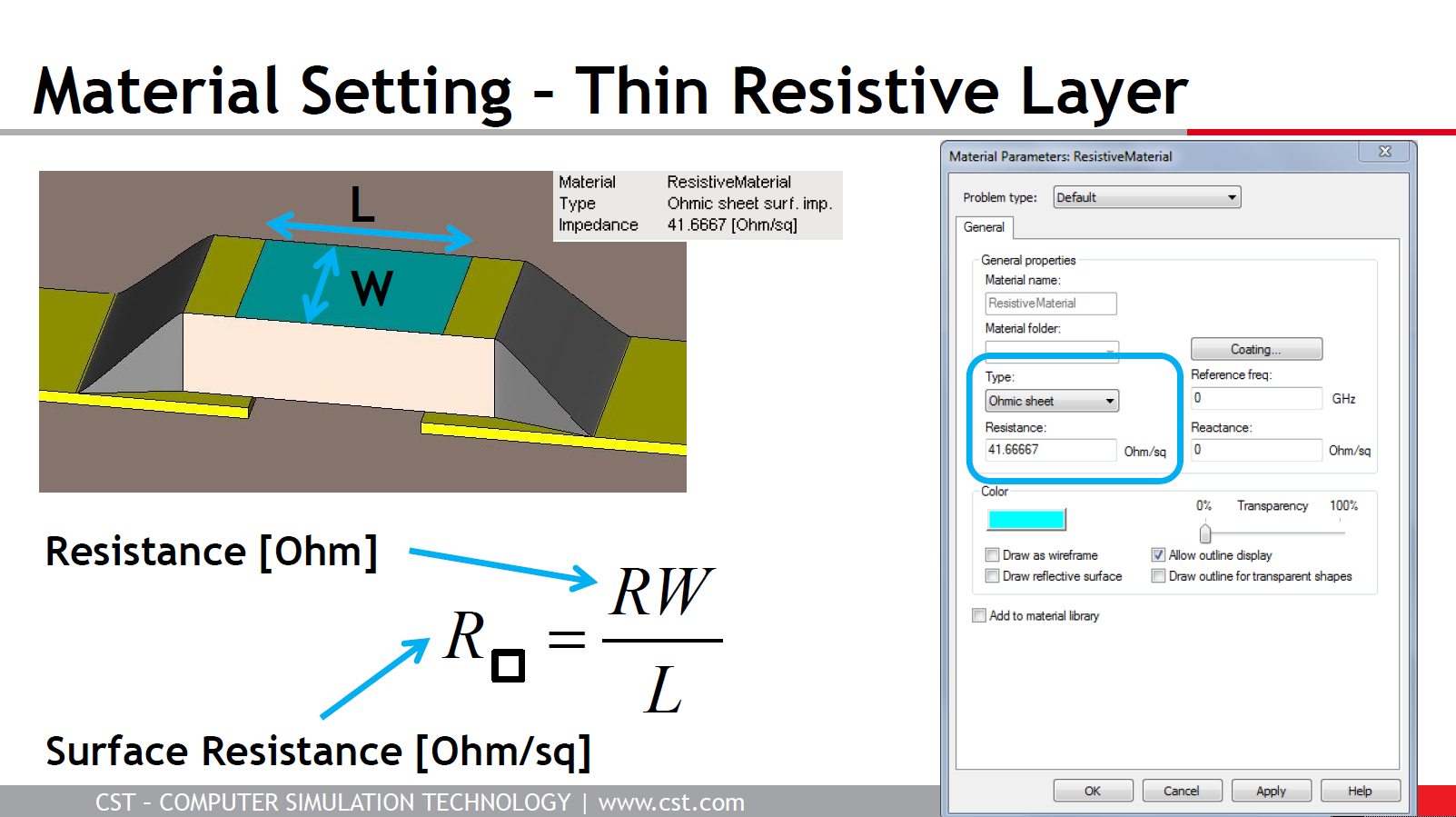This screenshot has width=1456, height=817.
Task: Click the 3D resistor model image
Action: point(362,332)
